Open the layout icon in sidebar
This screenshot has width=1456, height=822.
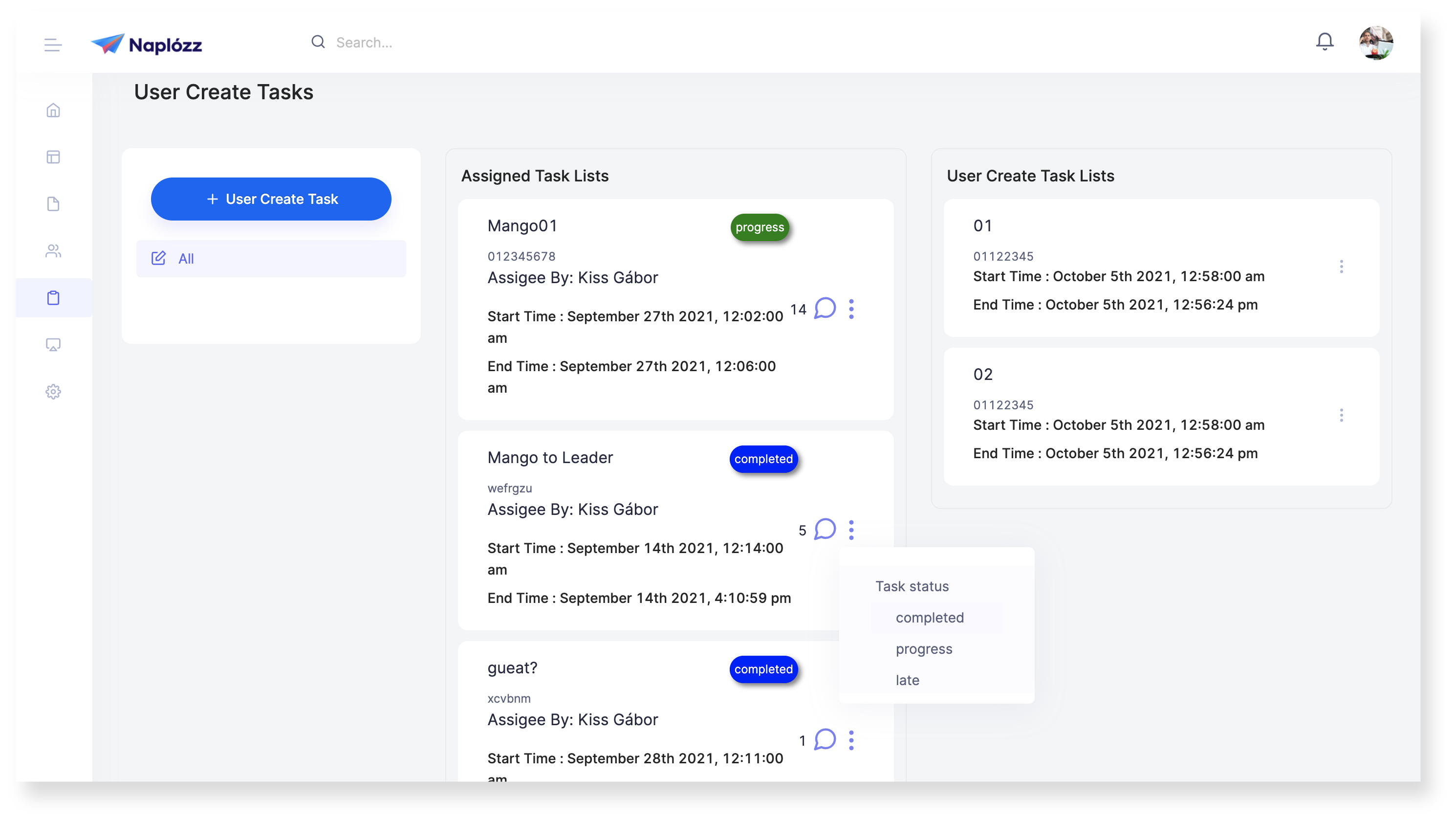[x=53, y=157]
